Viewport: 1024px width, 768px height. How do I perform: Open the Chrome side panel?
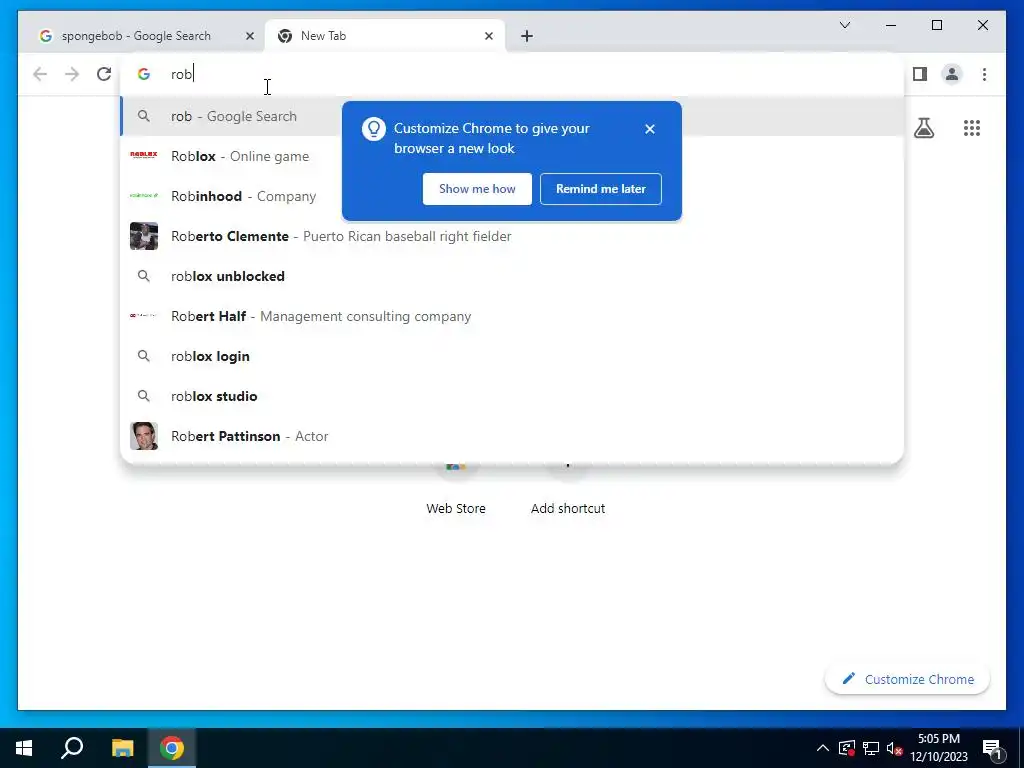[920, 74]
